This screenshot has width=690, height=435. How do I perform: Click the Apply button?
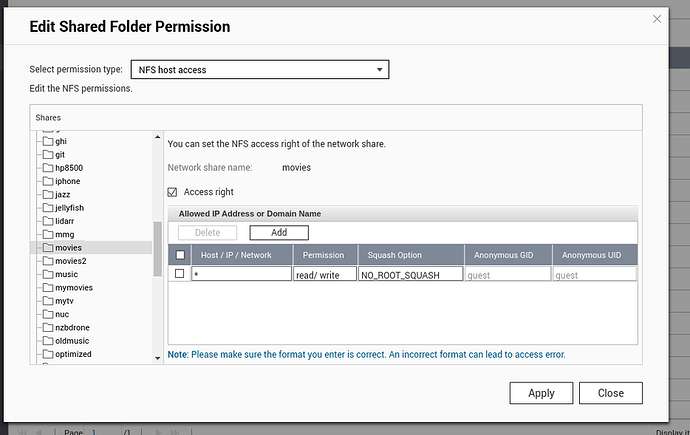pos(541,393)
